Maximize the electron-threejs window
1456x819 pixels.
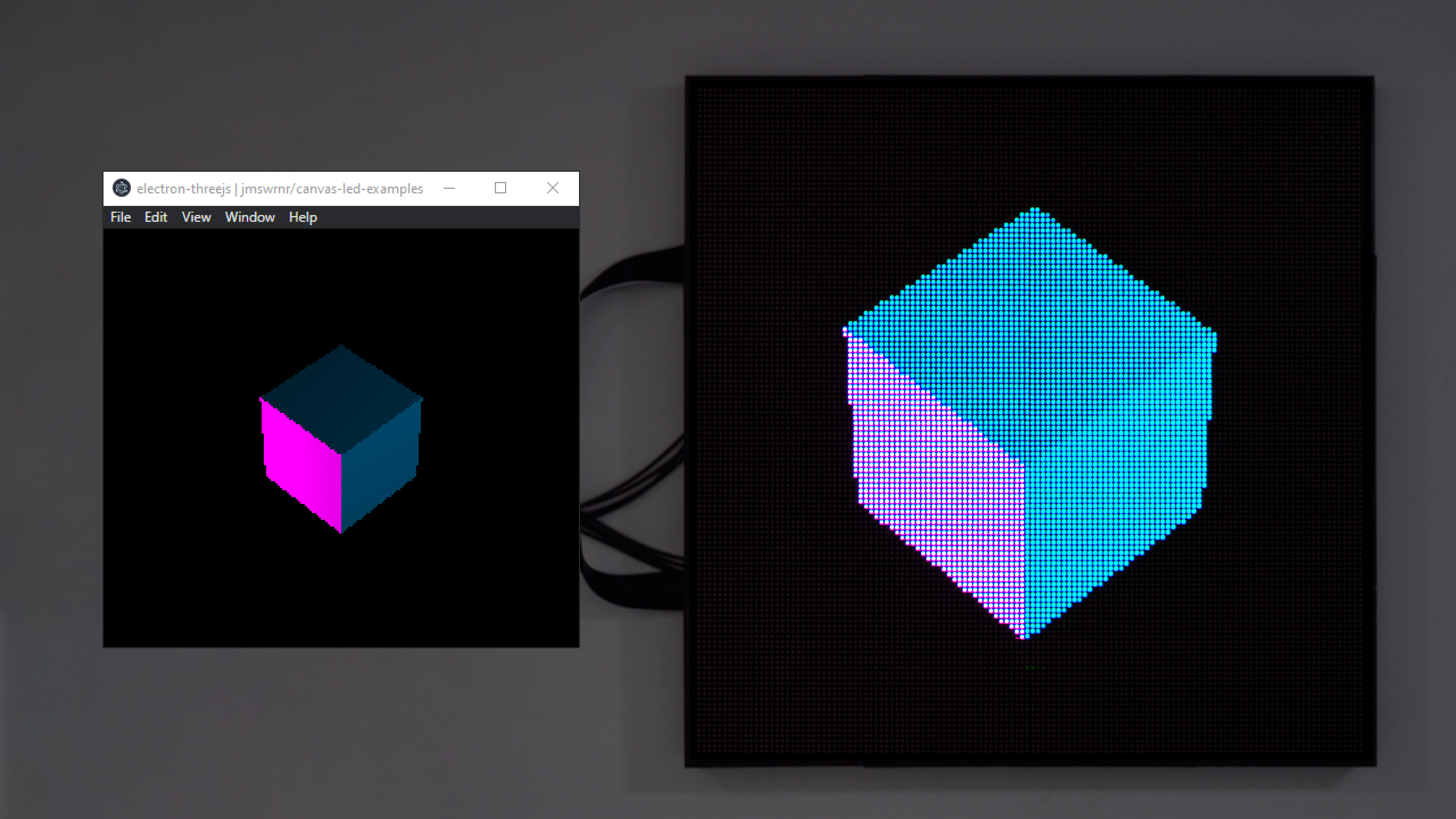(x=500, y=188)
